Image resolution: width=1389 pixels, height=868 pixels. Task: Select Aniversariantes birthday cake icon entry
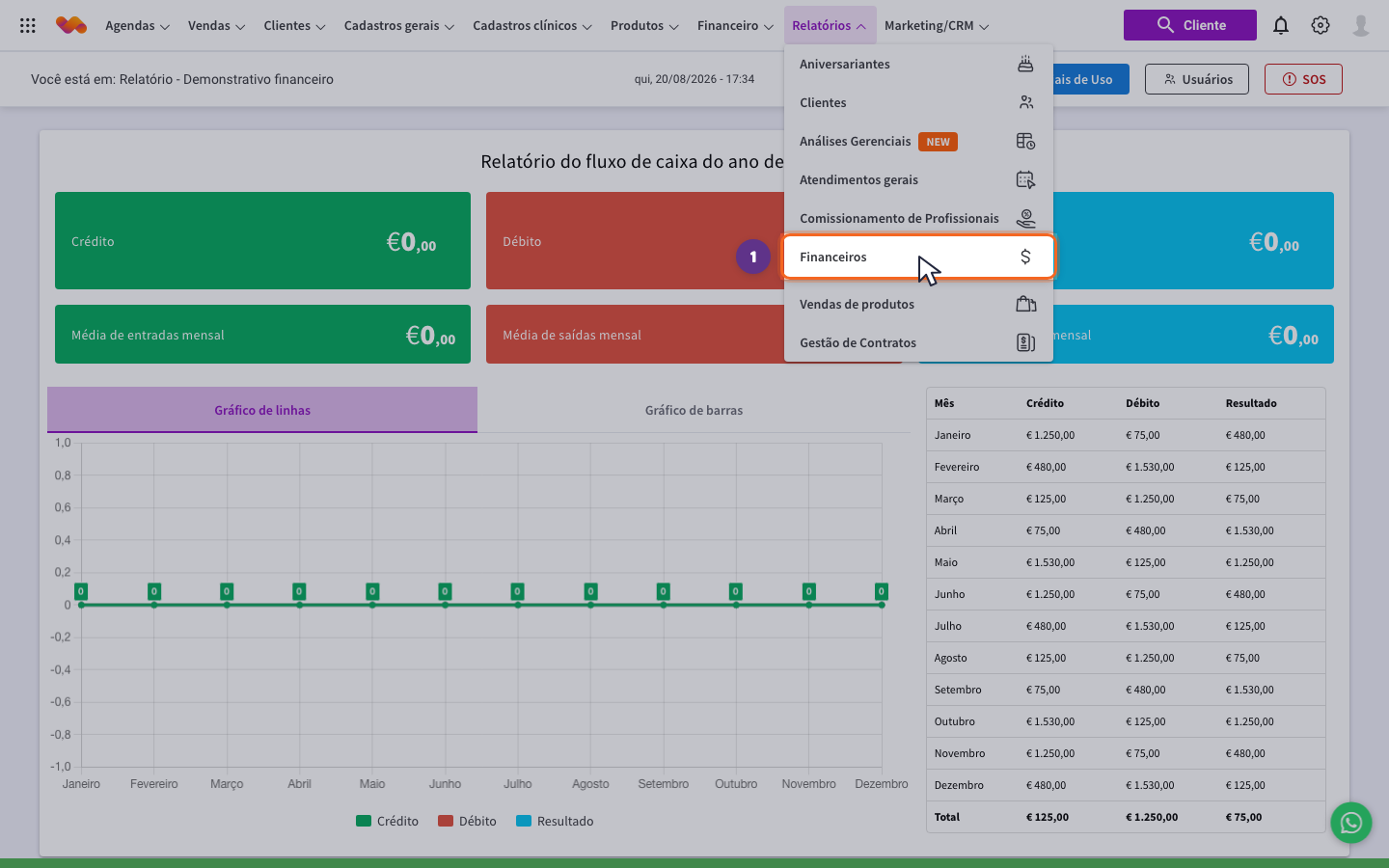pyautogui.click(x=1025, y=64)
